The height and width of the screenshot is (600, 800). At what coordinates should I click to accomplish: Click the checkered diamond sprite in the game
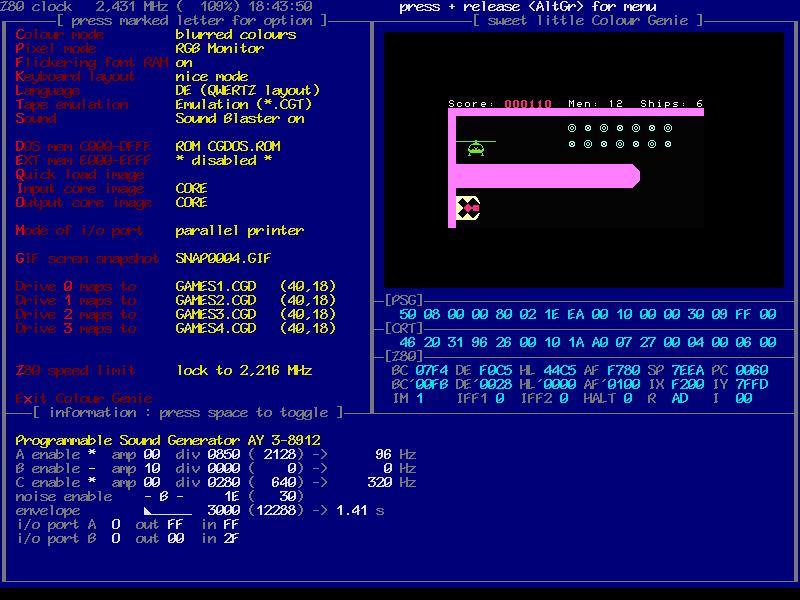[468, 208]
